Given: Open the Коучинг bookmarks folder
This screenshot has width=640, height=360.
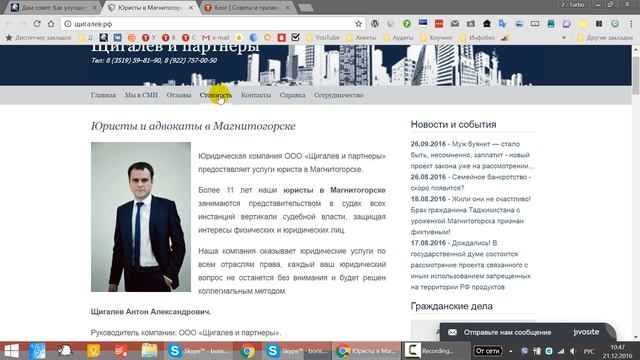Looking at the screenshot, I should 436,38.
